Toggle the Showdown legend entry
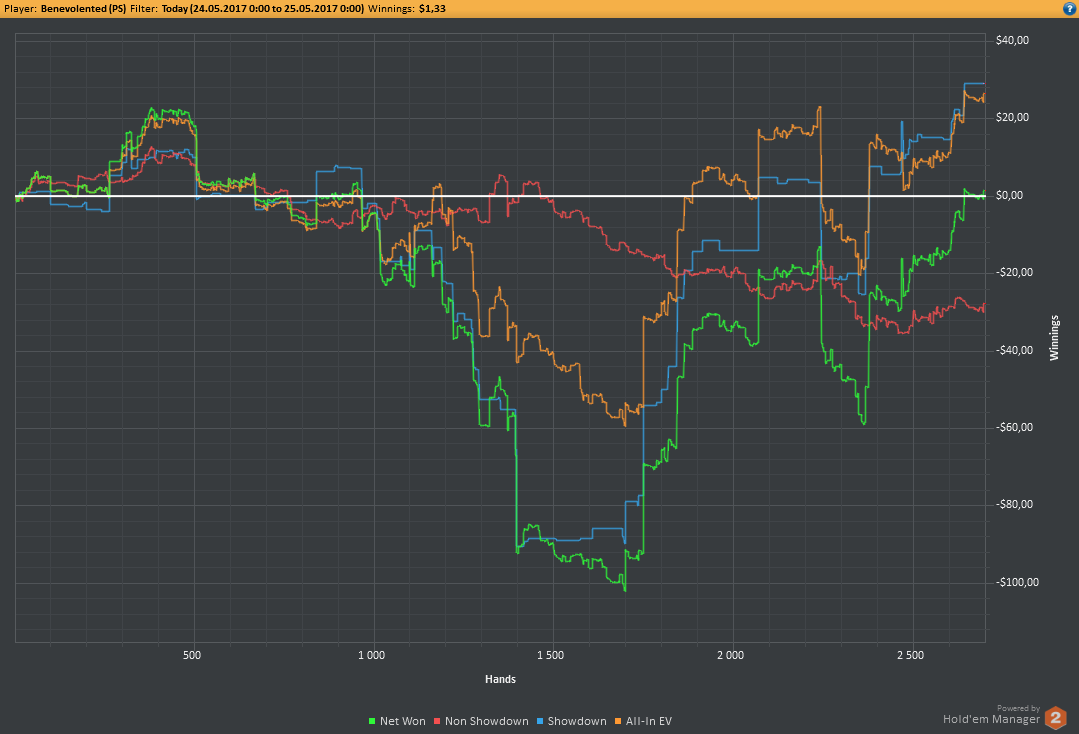The image size is (1079, 734). pyautogui.click(x=571, y=721)
